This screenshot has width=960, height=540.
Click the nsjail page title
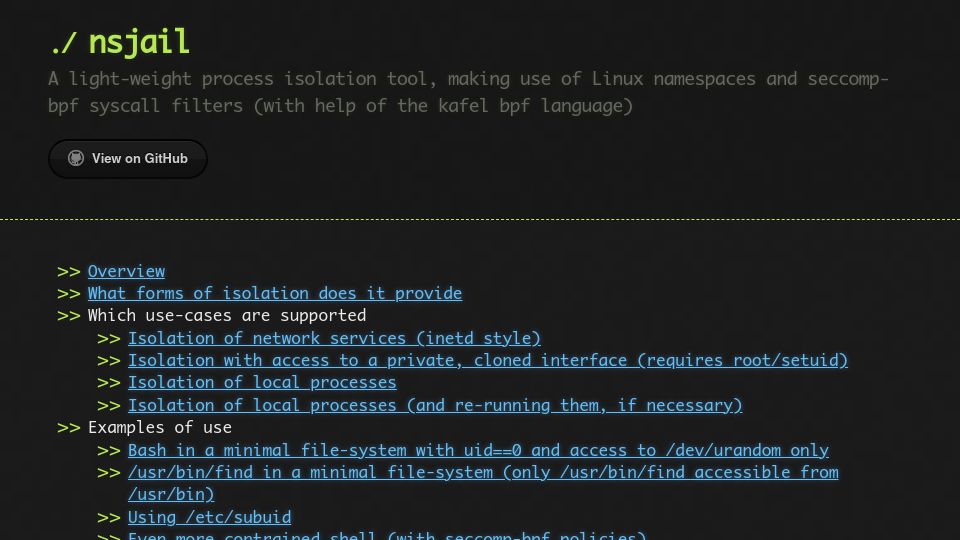coord(119,42)
